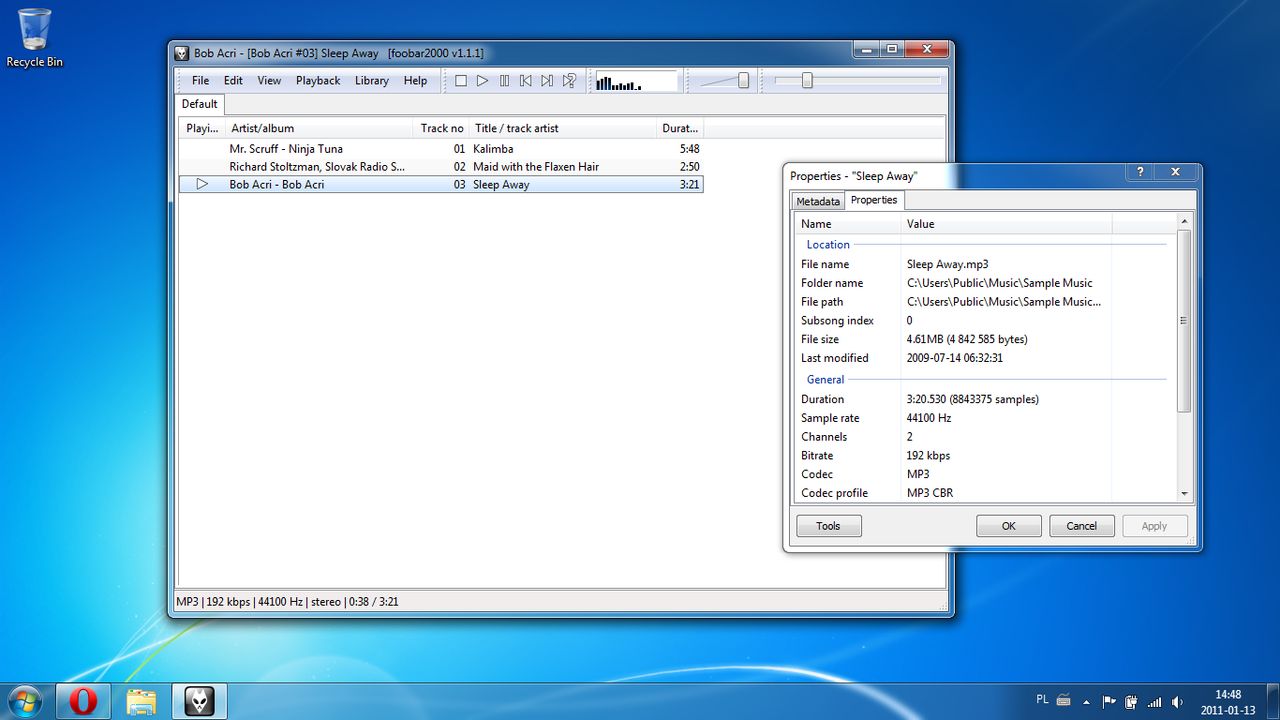Viewport: 1280px width, 720px height.
Task: Switch to the Metadata tab
Action: coord(818,201)
